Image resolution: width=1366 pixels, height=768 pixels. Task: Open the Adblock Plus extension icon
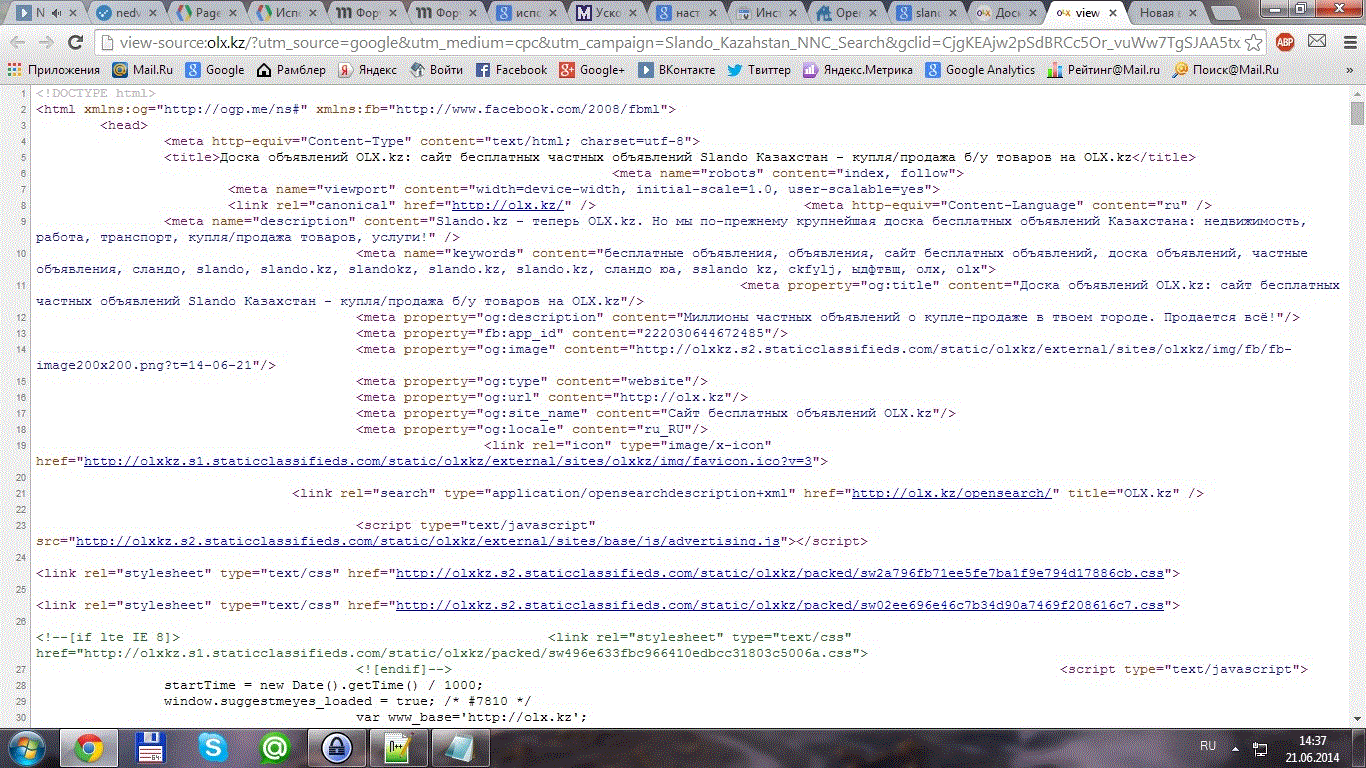[x=1285, y=42]
